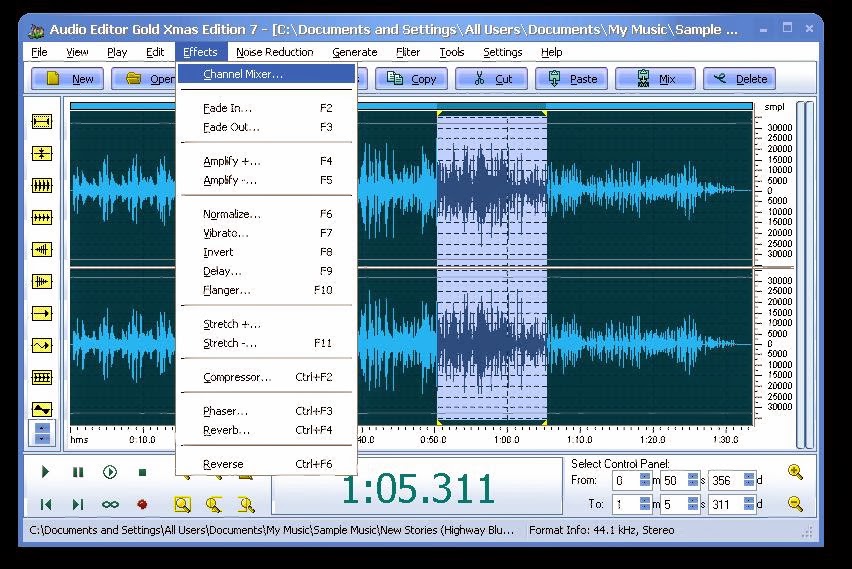
Task: Adjust the From seconds spinner arrows
Action: click(x=693, y=480)
